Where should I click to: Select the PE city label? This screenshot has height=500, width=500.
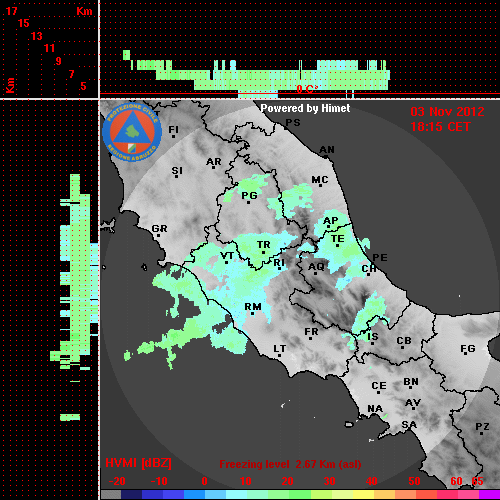pyautogui.click(x=380, y=258)
